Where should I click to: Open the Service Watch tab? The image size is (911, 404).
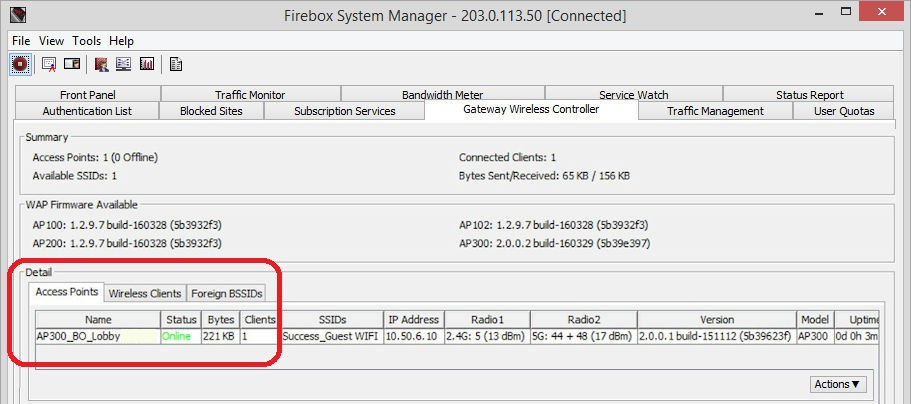634,94
